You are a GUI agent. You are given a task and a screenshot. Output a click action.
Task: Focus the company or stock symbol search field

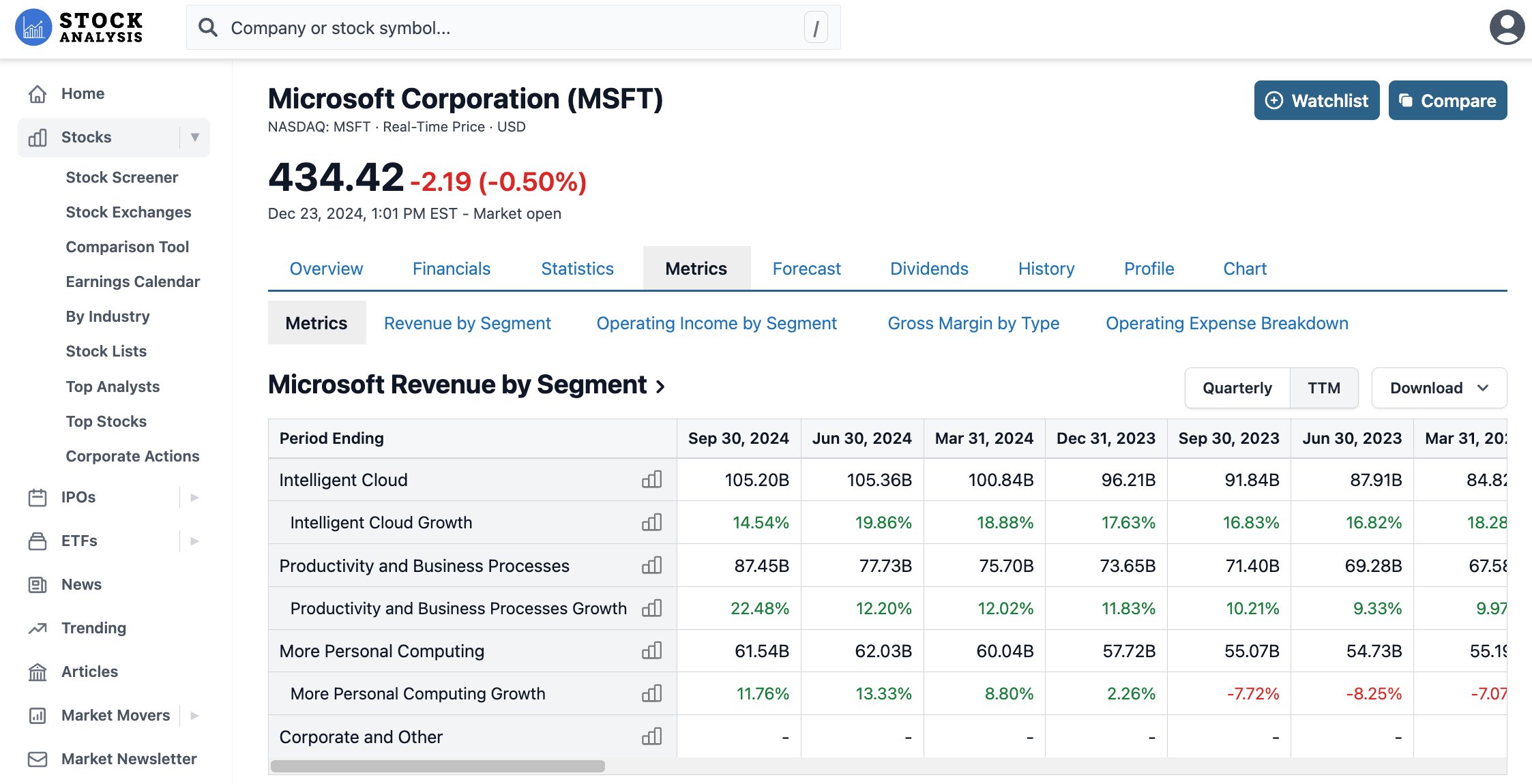514,28
